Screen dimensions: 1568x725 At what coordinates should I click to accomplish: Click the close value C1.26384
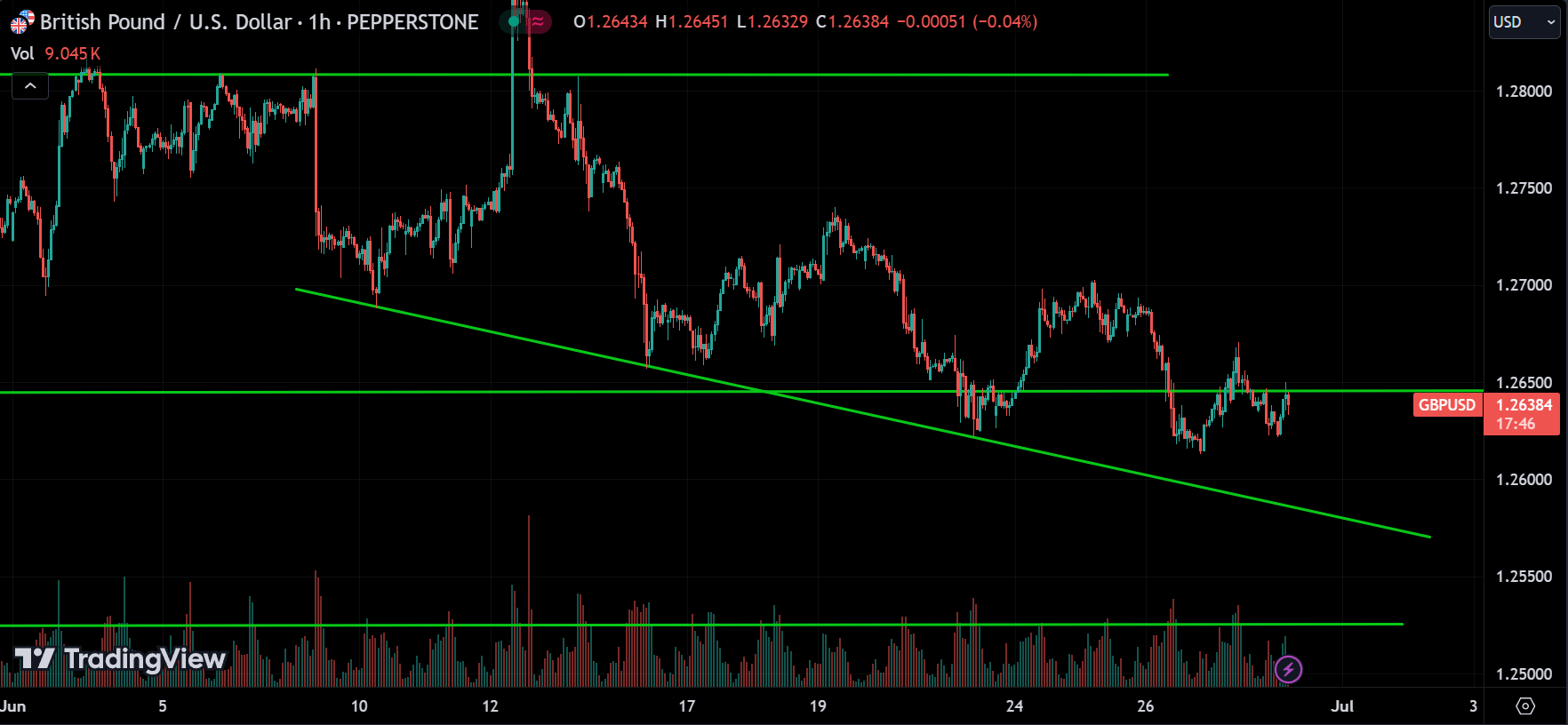tap(852, 21)
